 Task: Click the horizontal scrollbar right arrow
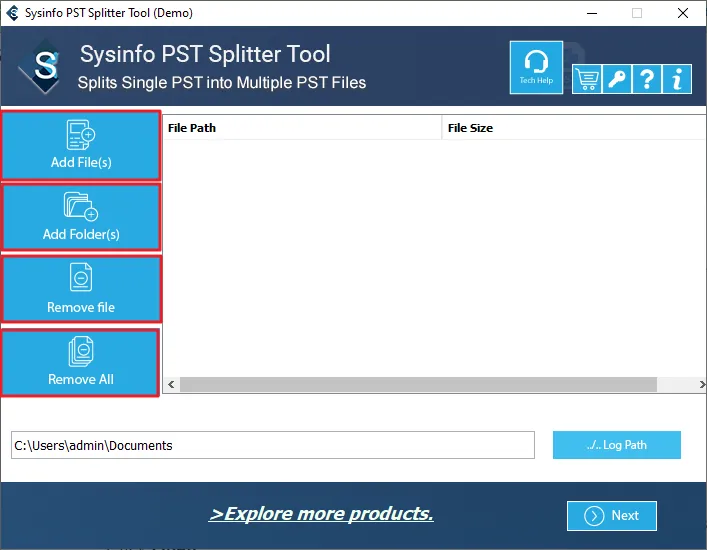pos(702,385)
